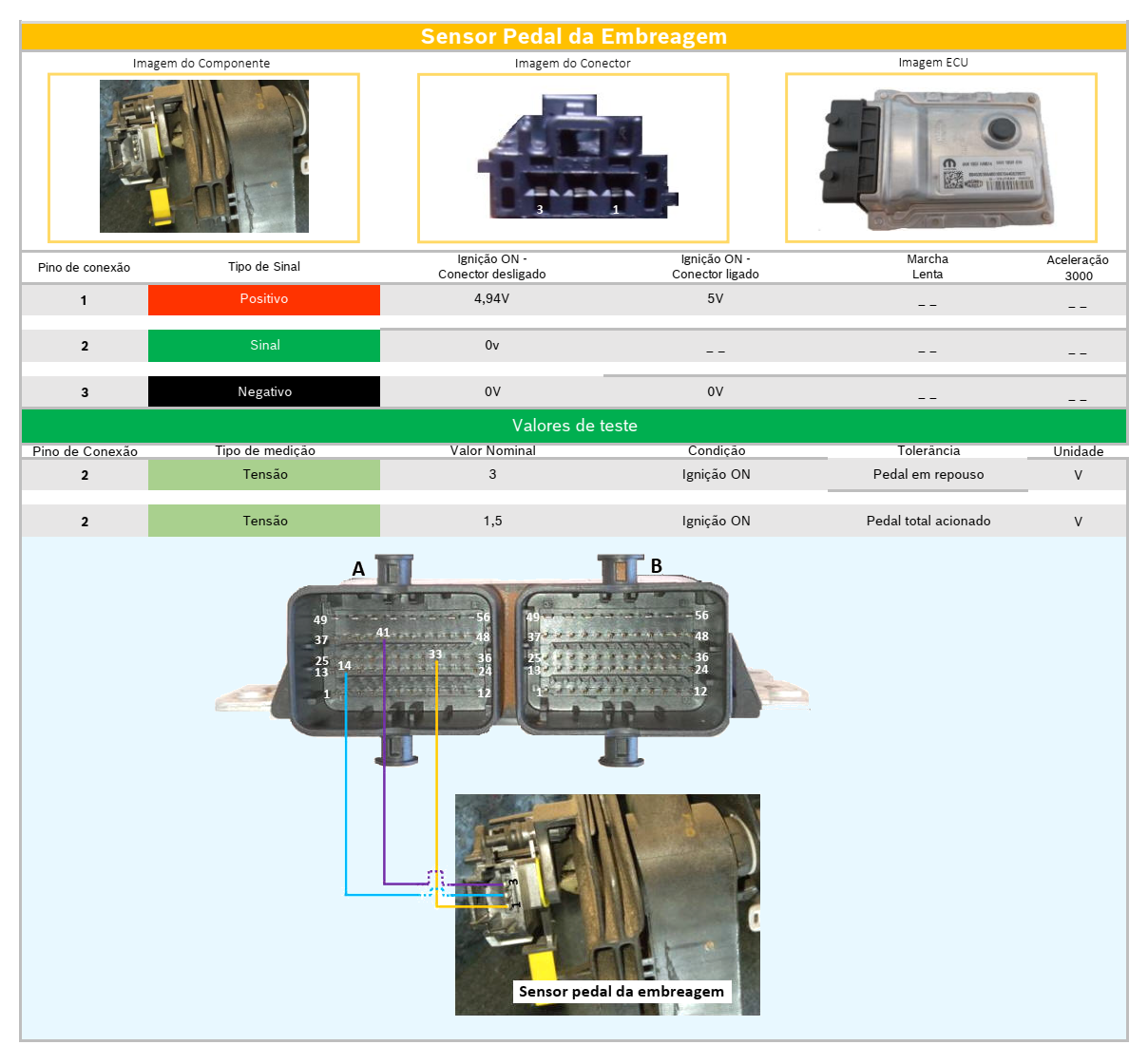
Task: Click the letter B above the right connector
Action: coord(656,566)
